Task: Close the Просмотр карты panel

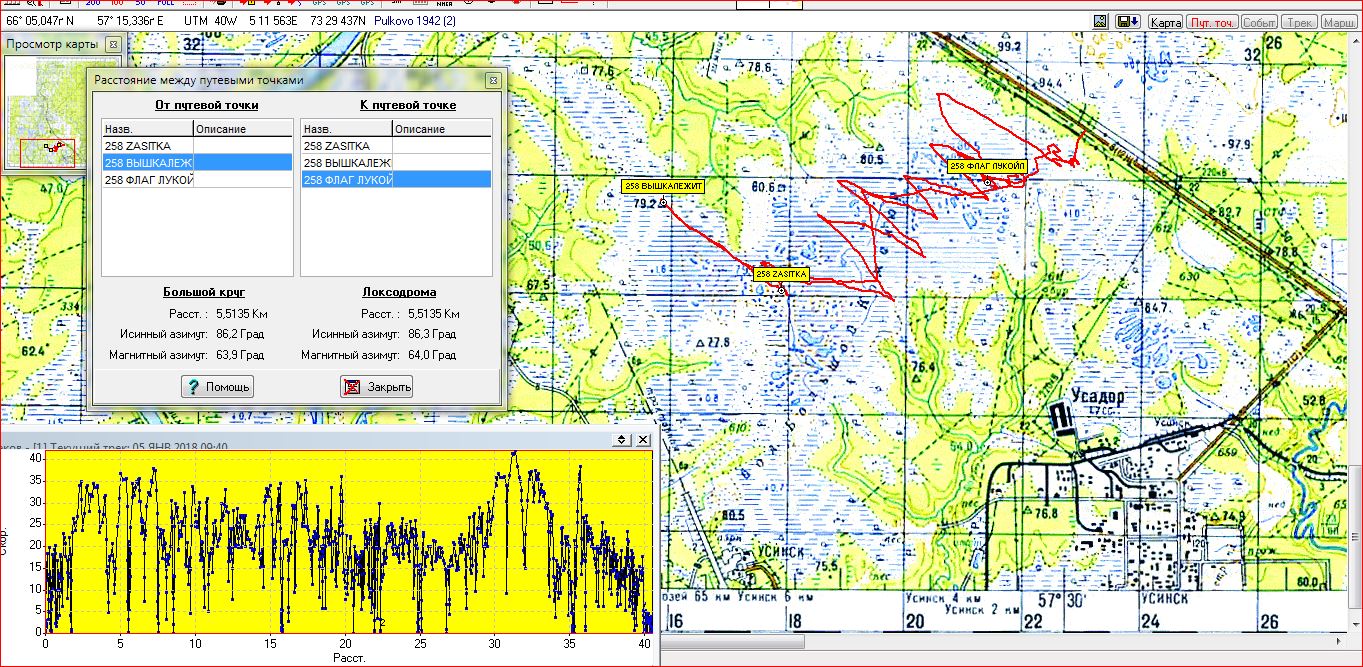Action: 114,45
